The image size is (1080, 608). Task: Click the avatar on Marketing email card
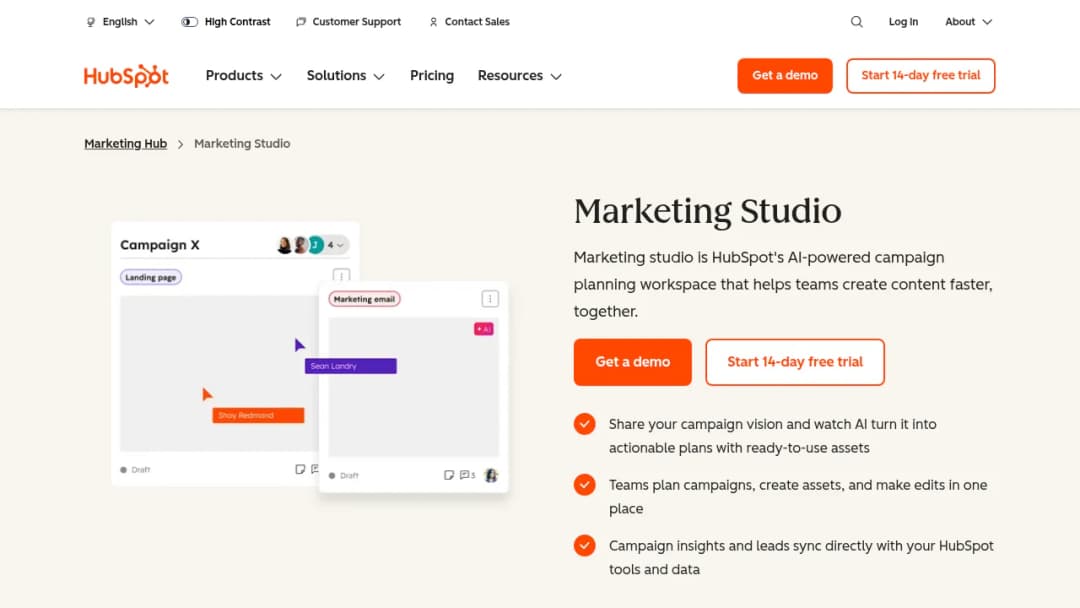[x=491, y=475]
